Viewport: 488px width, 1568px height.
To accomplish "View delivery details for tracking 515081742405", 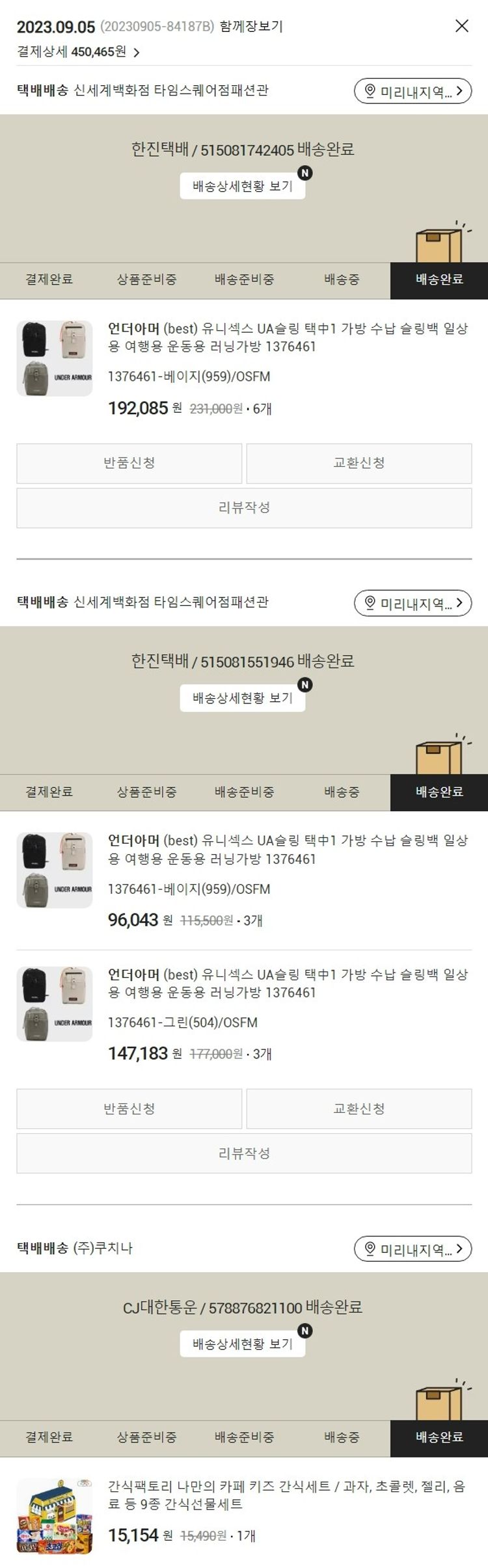I will 243,186.
